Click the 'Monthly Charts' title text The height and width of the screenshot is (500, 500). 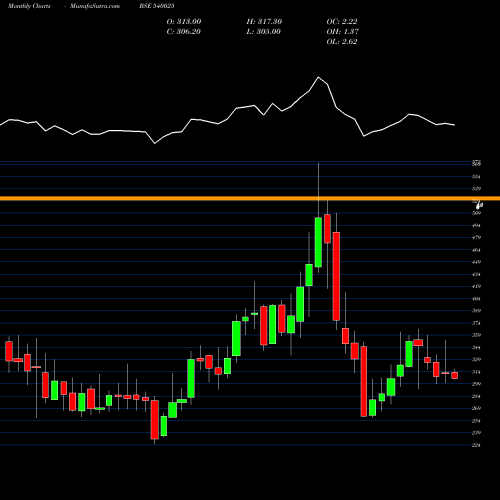coord(29,6)
